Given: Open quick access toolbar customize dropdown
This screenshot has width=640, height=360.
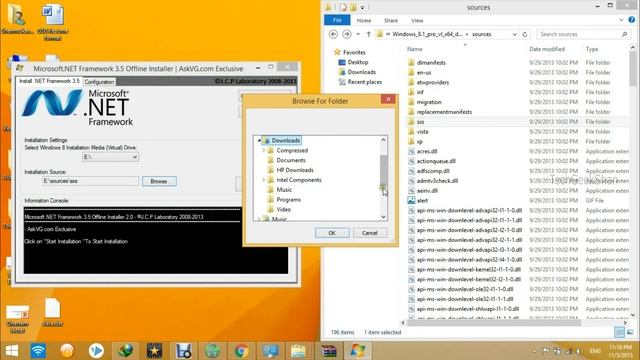Looking at the screenshot, I should [362, 7].
